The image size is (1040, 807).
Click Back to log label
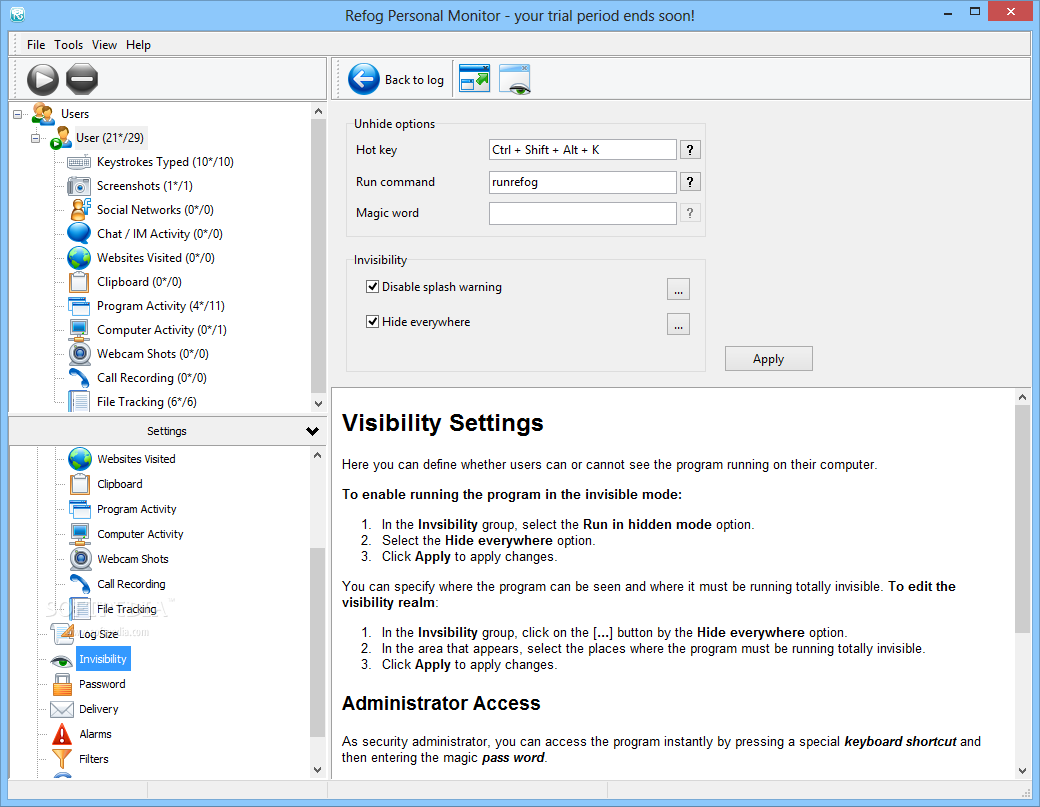coord(414,80)
